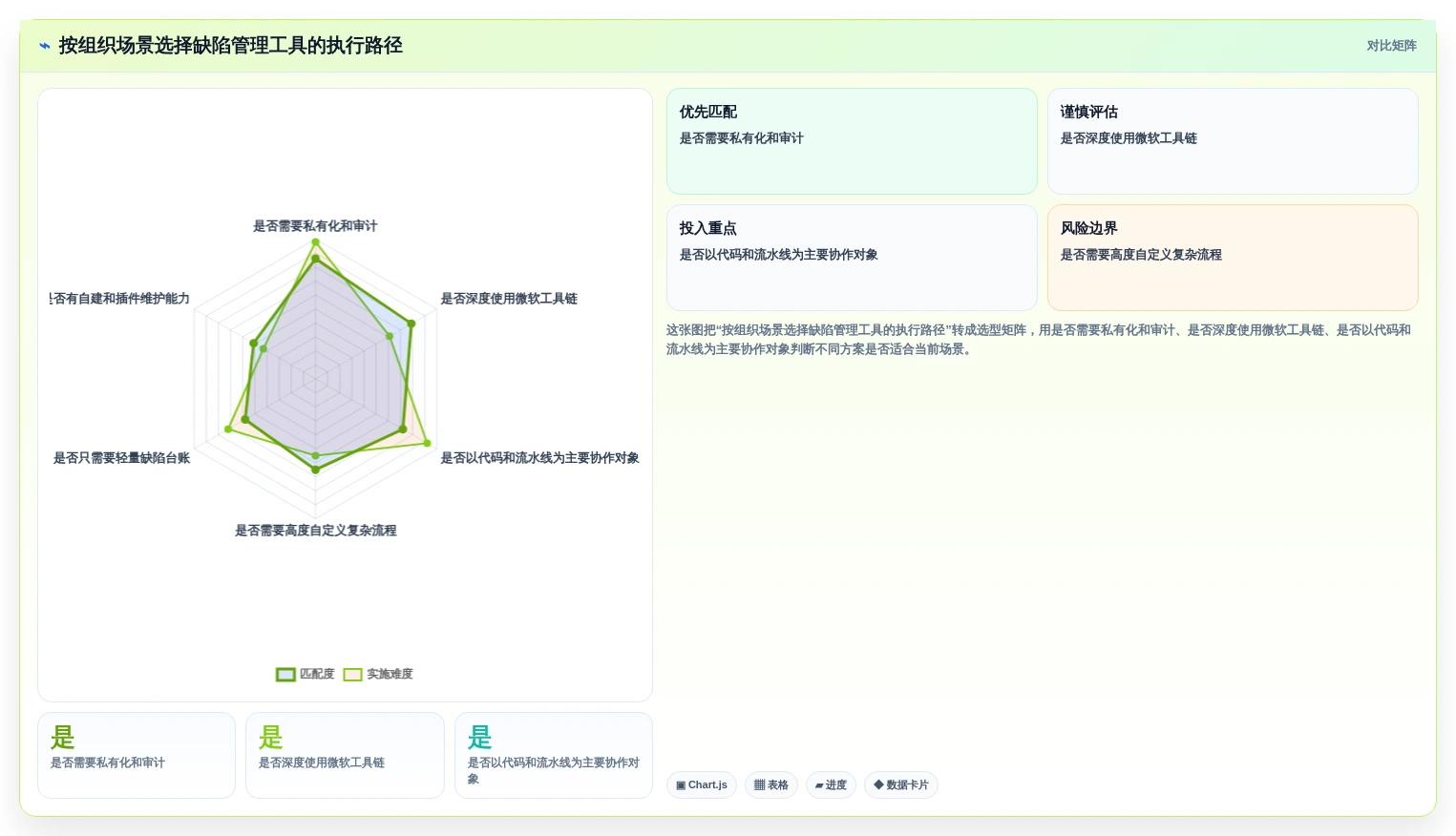The image size is (1456, 836).
Task: Click the blue lightning icon beside the title
Action: coord(45,46)
